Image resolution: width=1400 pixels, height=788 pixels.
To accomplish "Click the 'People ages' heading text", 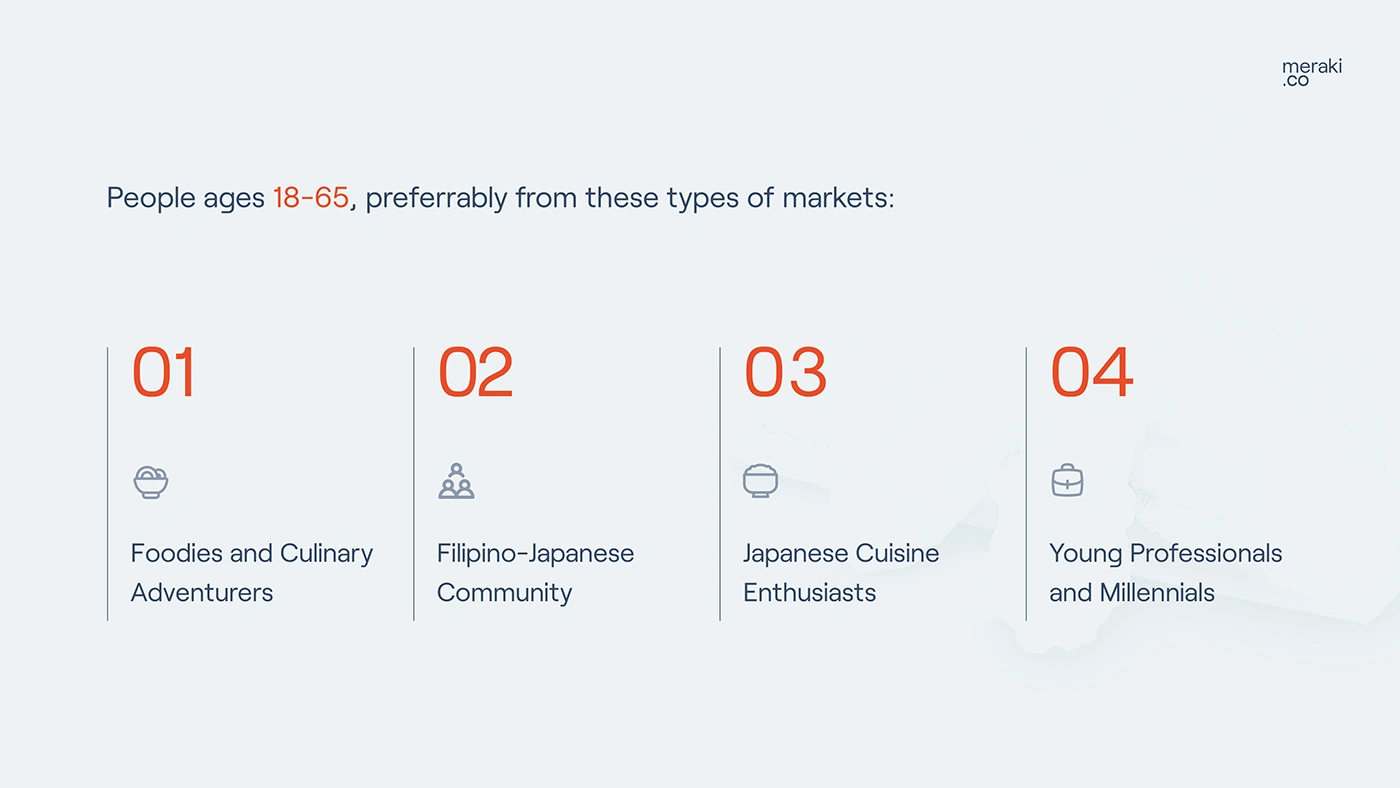I will click(186, 198).
